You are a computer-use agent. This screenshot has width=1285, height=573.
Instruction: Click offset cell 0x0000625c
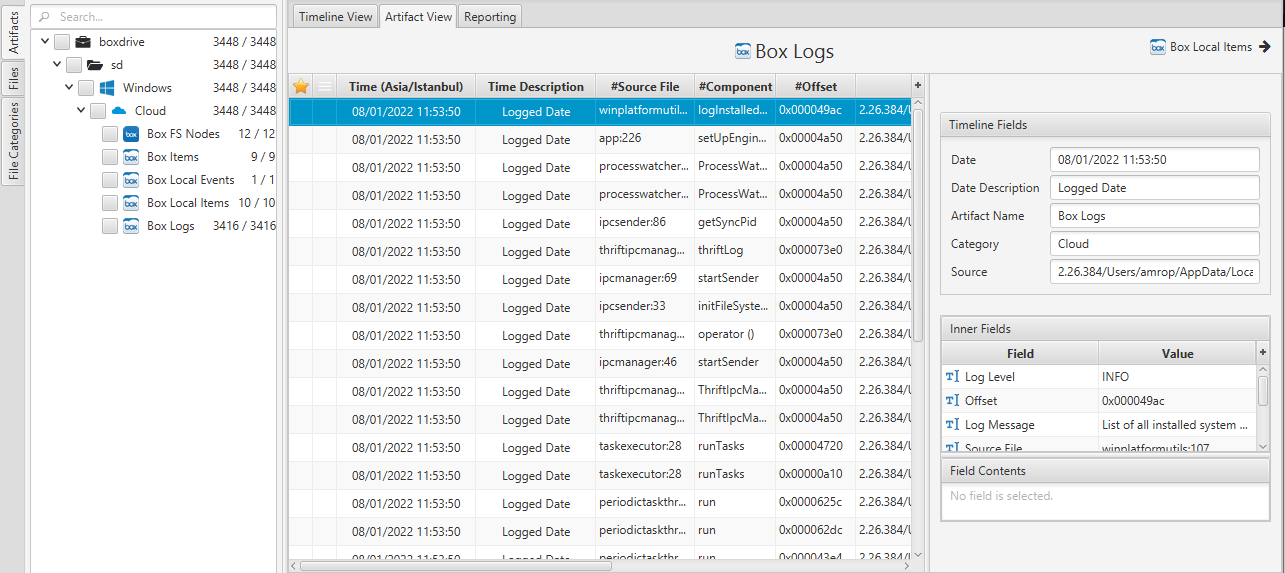[x=815, y=502]
